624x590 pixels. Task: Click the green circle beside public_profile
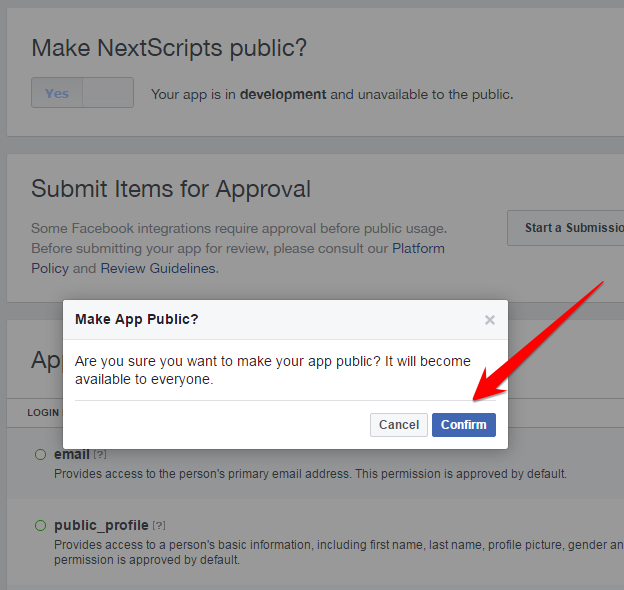point(41,526)
